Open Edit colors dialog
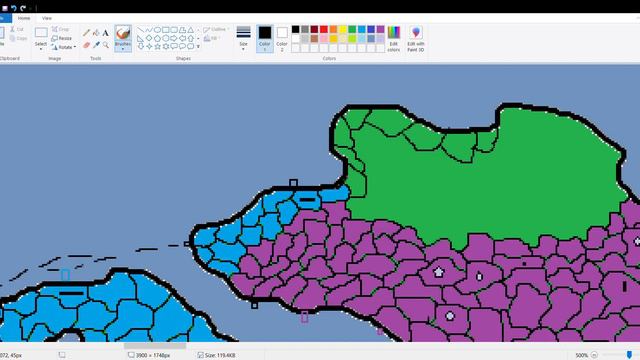The image size is (640, 360). [394, 39]
